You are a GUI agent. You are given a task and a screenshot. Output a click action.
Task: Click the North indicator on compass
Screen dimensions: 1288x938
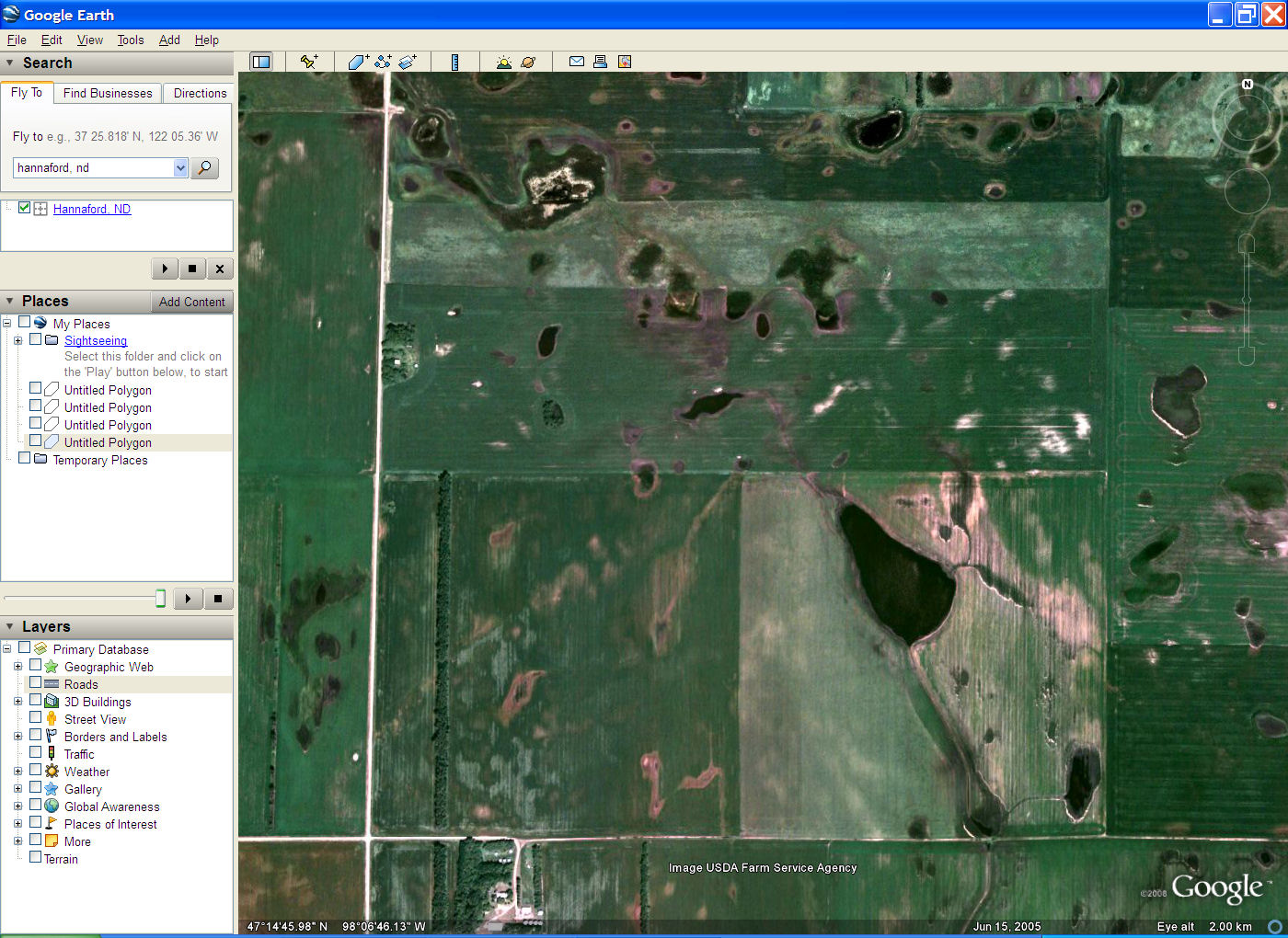[1248, 84]
